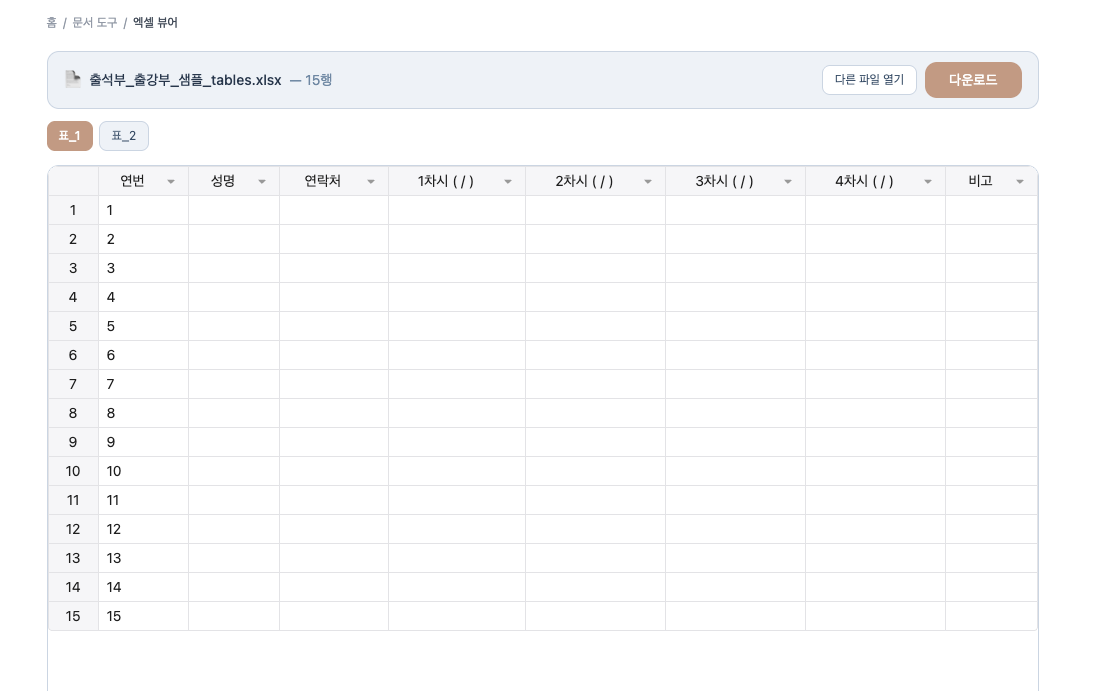Image resolution: width=1107 pixels, height=691 pixels.
Task: Select row header 12
Action: point(73,529)
